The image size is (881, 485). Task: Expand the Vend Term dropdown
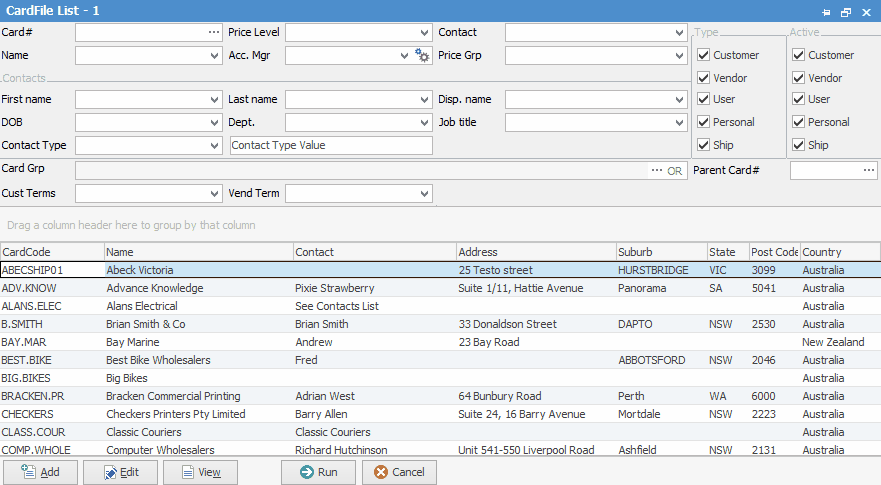pyautogui.click(x=424, y=193)
